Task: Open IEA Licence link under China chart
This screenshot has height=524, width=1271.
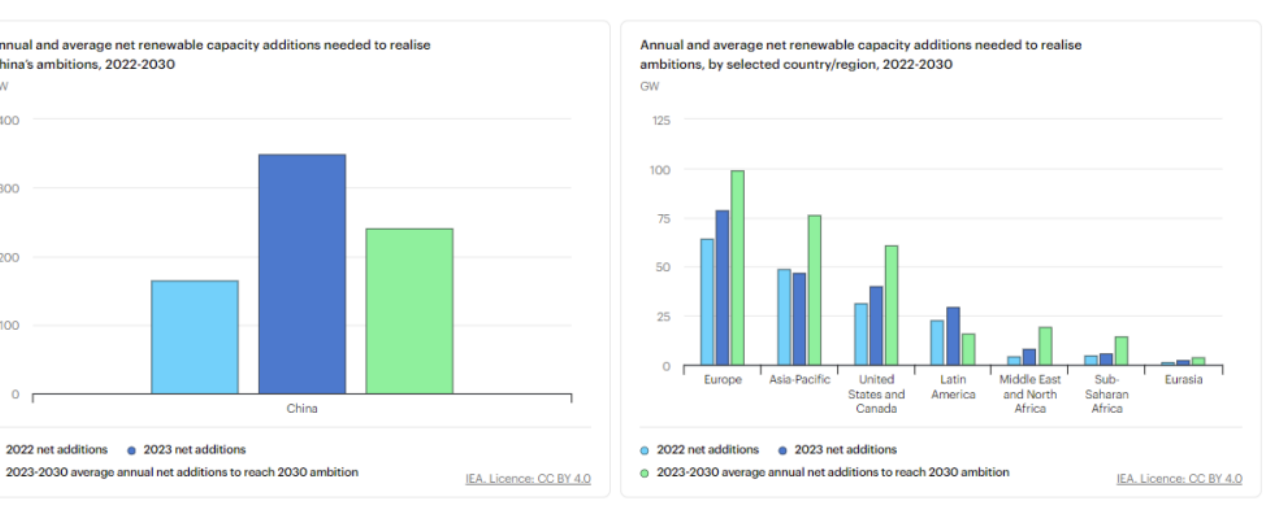Action: click(527, 479)
